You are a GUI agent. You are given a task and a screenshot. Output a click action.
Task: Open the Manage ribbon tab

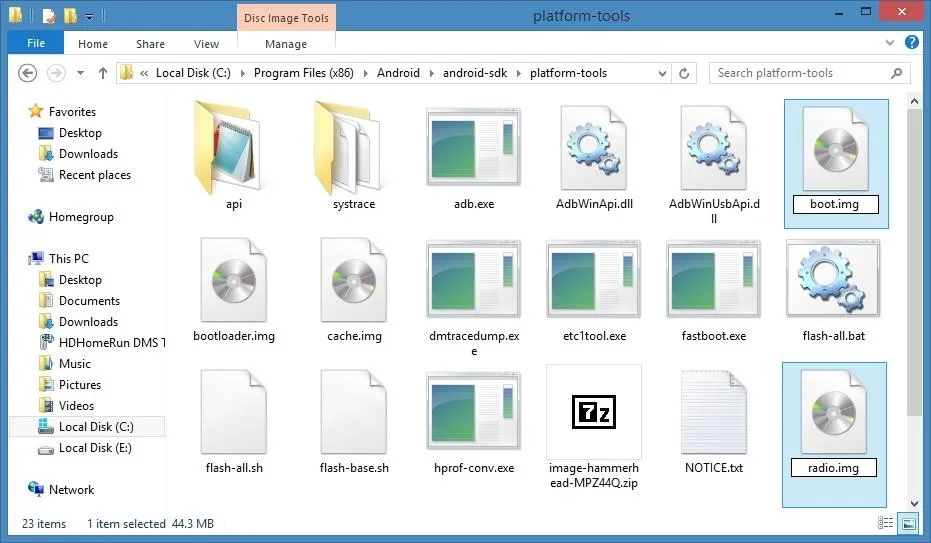pos(286,44)
